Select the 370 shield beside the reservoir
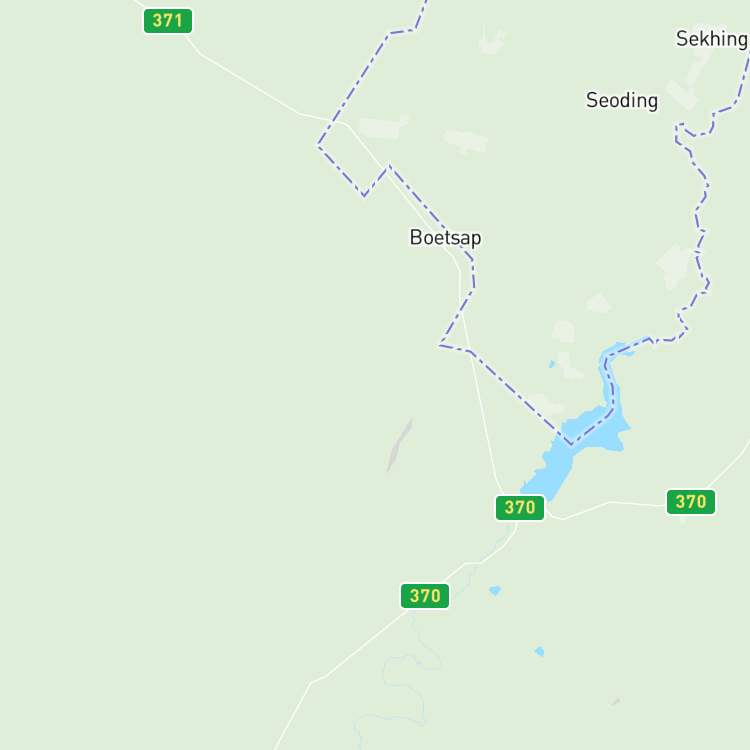750x750 pixels. [x=519, y=507]
